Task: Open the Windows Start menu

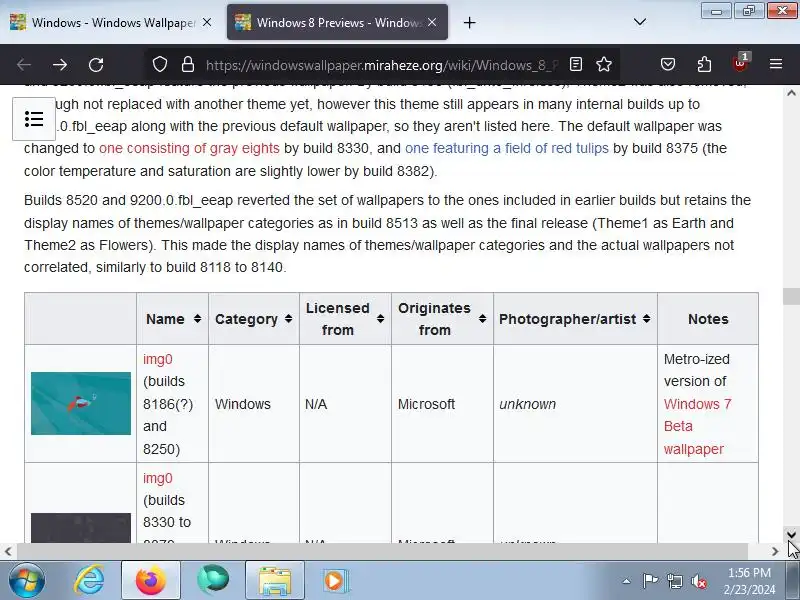Action: 27,580
